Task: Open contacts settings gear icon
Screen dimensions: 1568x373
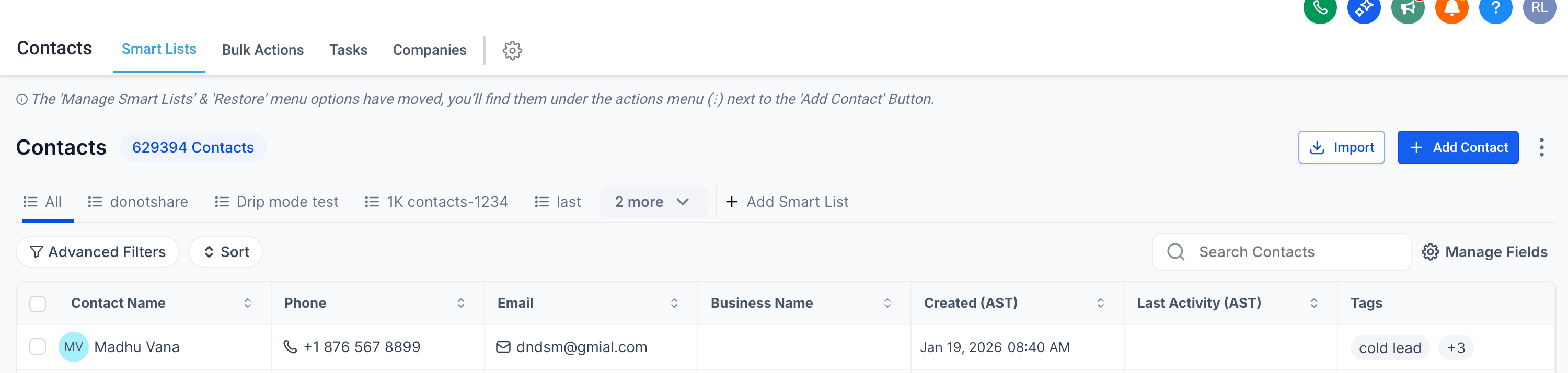Action: pos(512,51)
